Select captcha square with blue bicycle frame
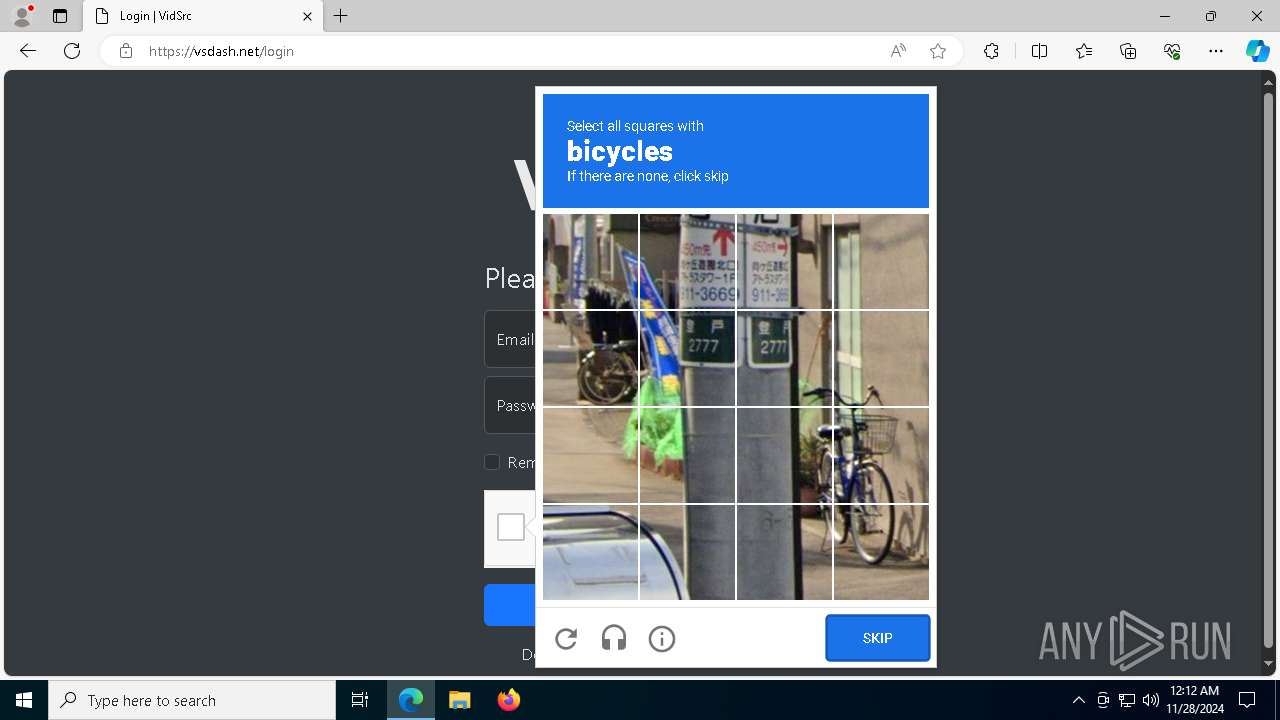1280x720 pixels. 881,455
